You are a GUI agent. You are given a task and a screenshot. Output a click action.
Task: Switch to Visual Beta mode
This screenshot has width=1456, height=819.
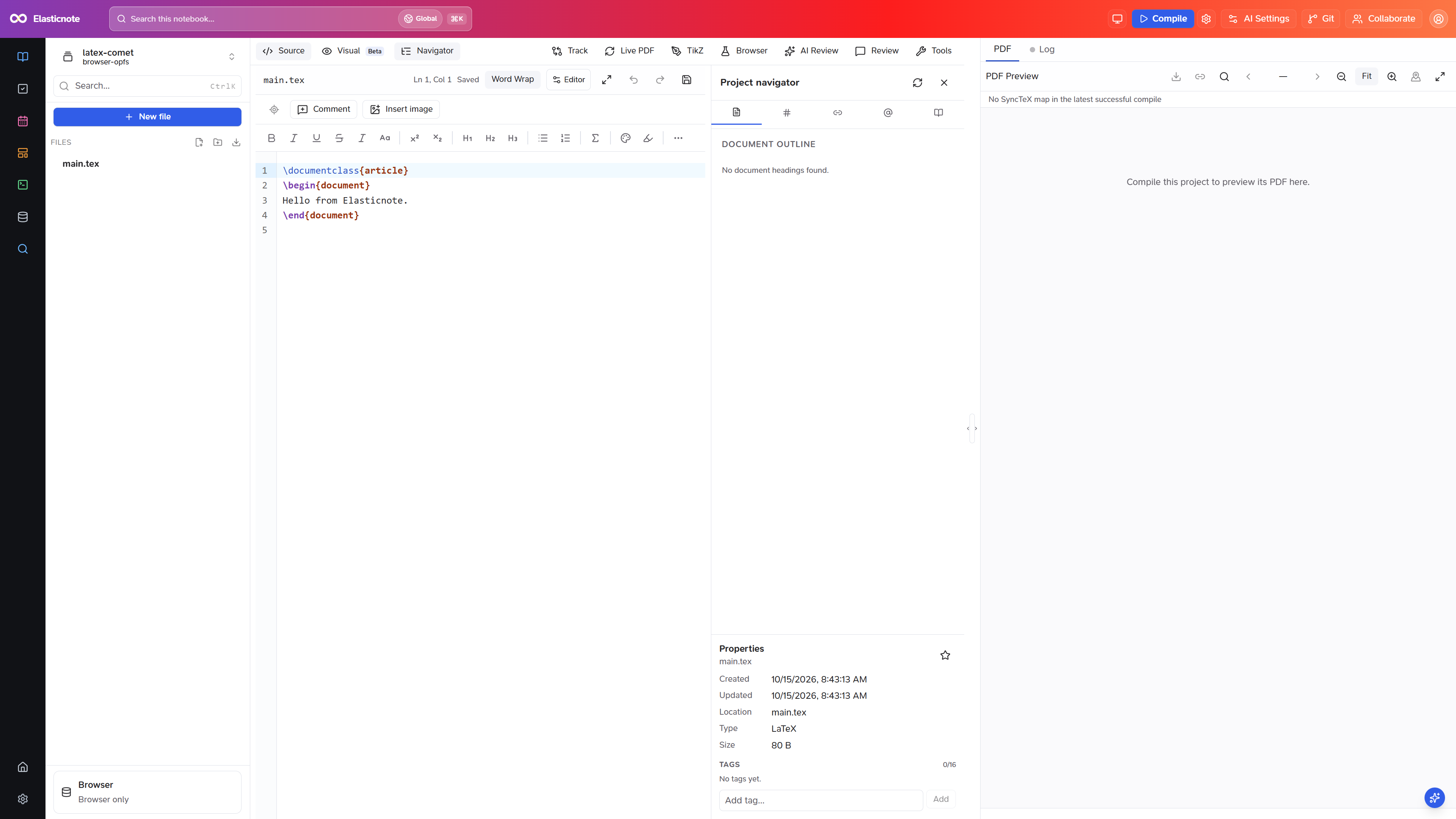[x=353, y=51]
